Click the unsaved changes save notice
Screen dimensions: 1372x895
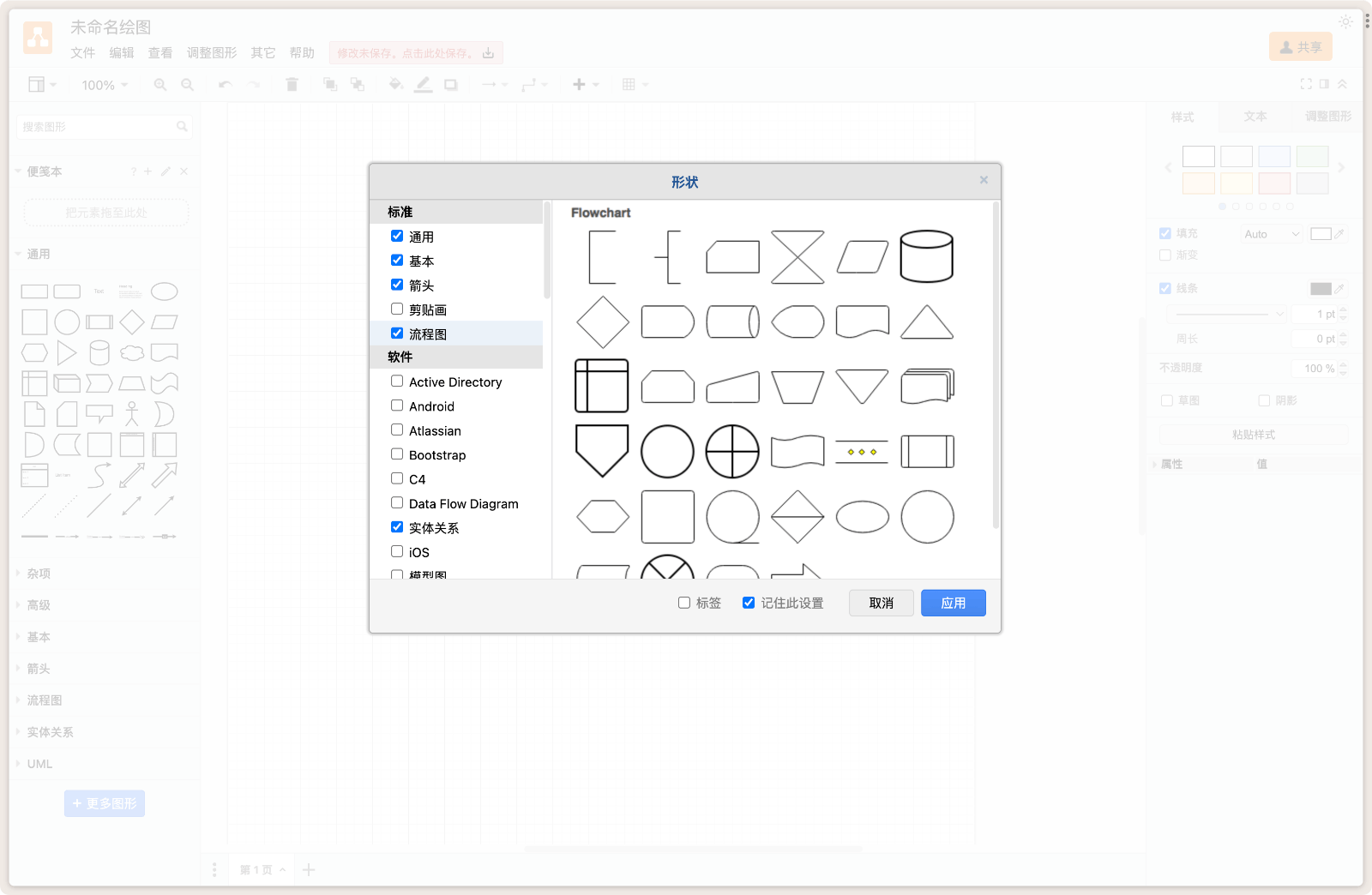click(416, 53)
